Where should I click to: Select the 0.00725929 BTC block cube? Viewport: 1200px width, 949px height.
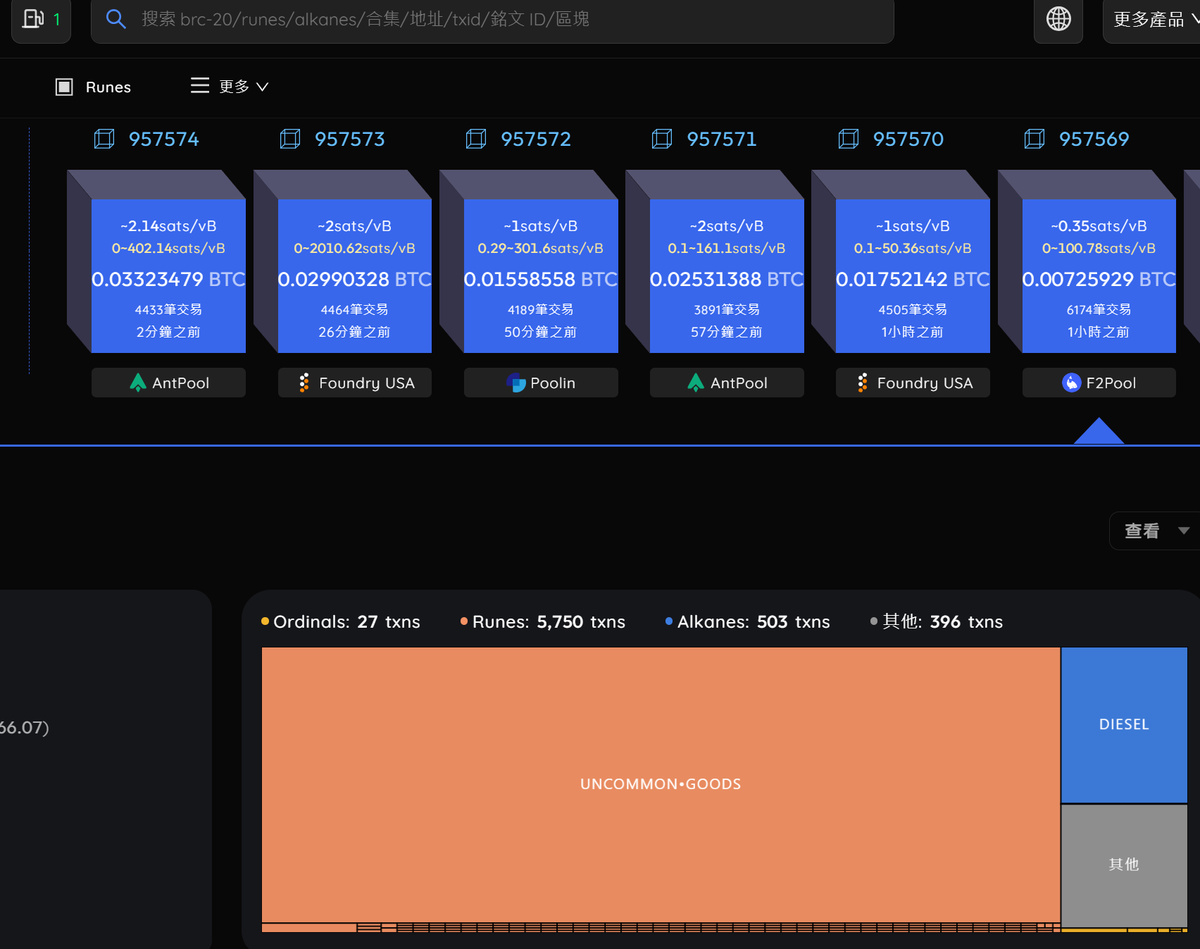[x=1098, y=276]
